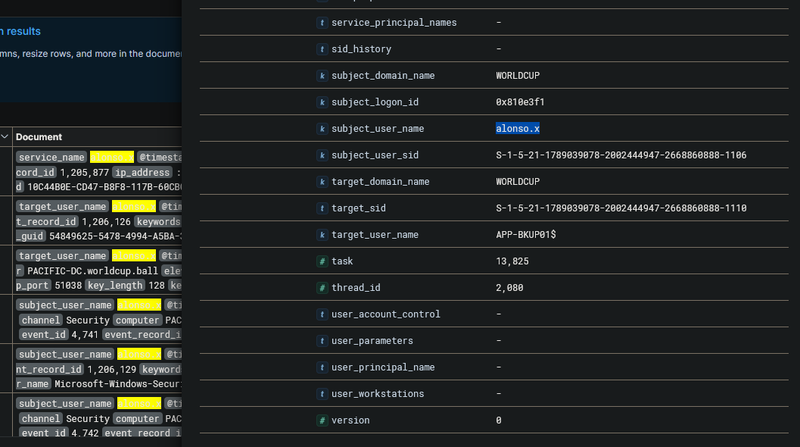Click number type icon beside thread_id
800x447 pixels.
322,288
